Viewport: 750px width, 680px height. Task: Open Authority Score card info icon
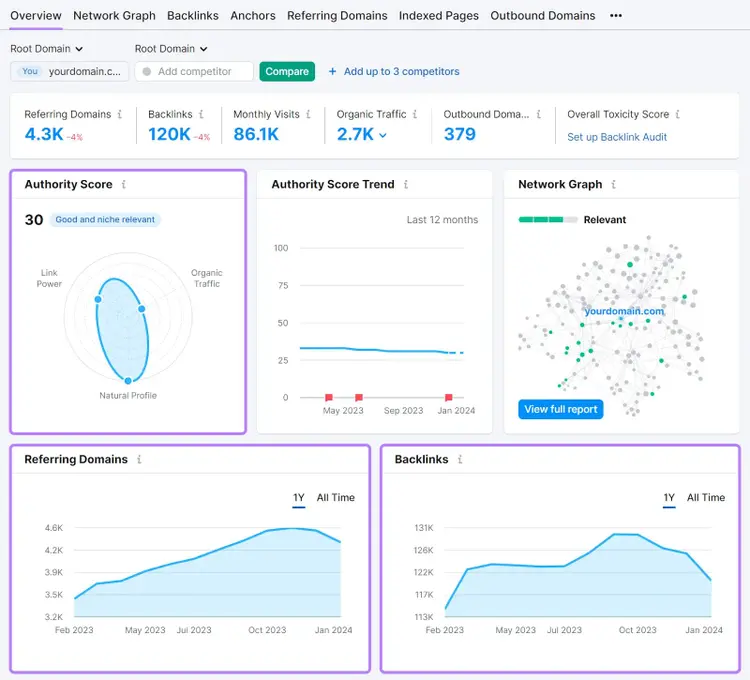[x=123, y=184]
